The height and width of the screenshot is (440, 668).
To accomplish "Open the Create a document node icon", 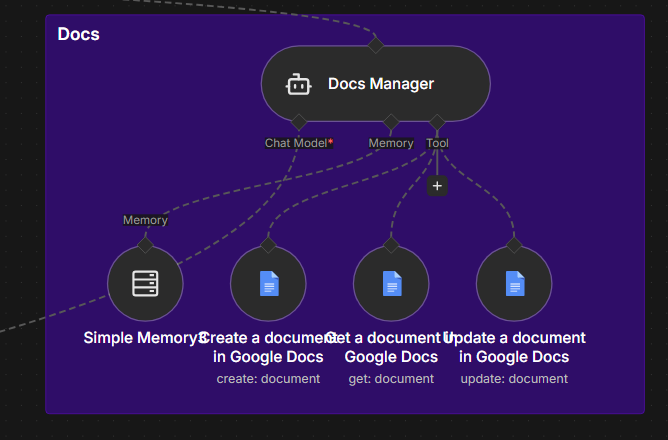I will [268, 283].
